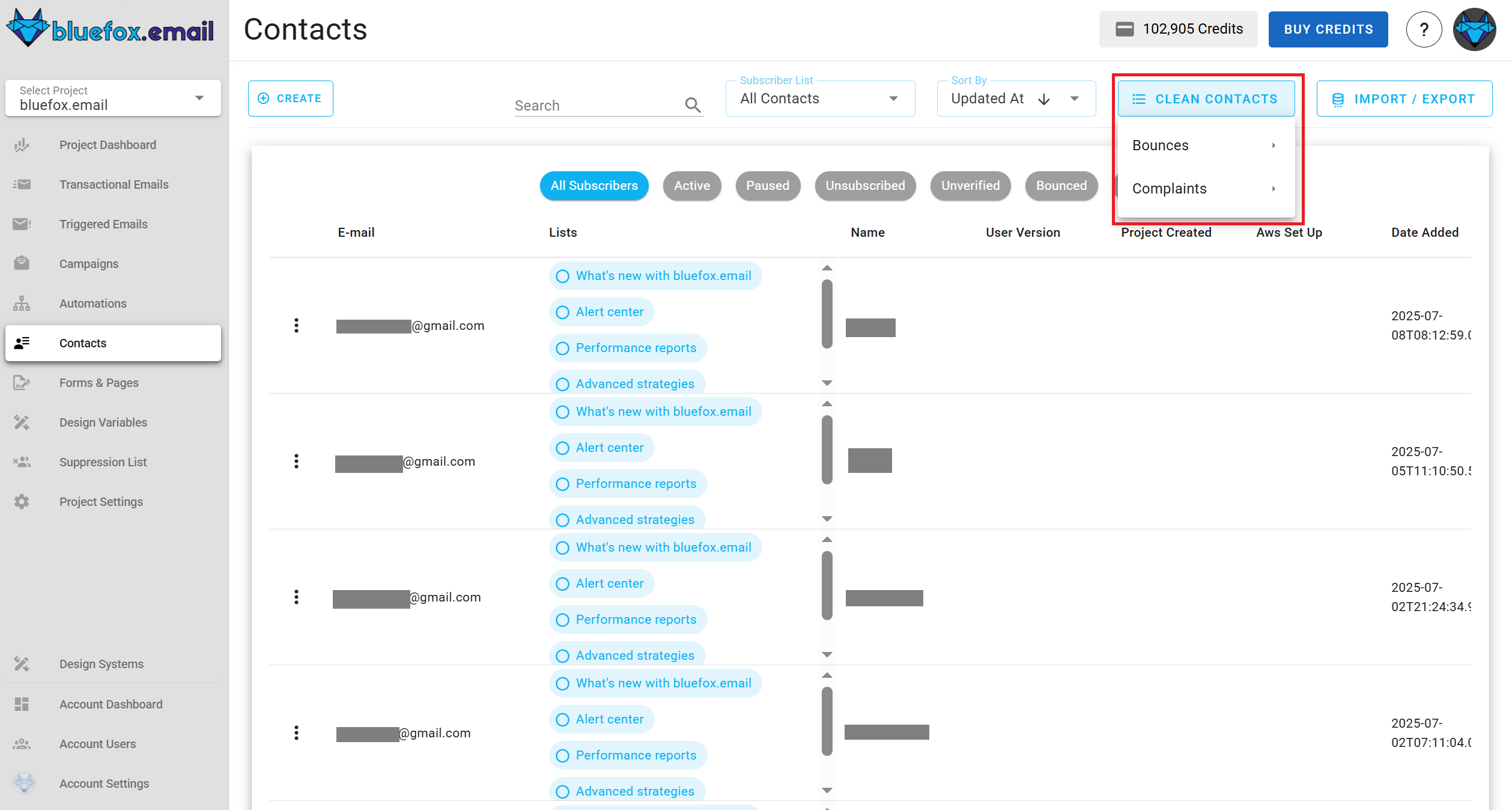Click the Project Settings gear icon
Screen dimensions: 1512x810
coord(22,502)
